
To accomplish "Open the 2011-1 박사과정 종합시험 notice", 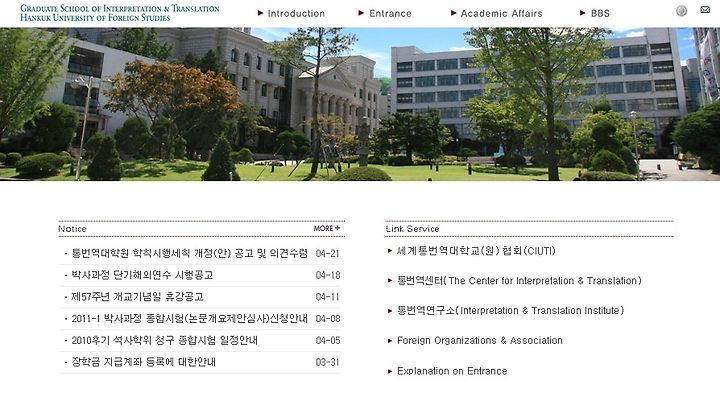I will (x=190, y=318).
